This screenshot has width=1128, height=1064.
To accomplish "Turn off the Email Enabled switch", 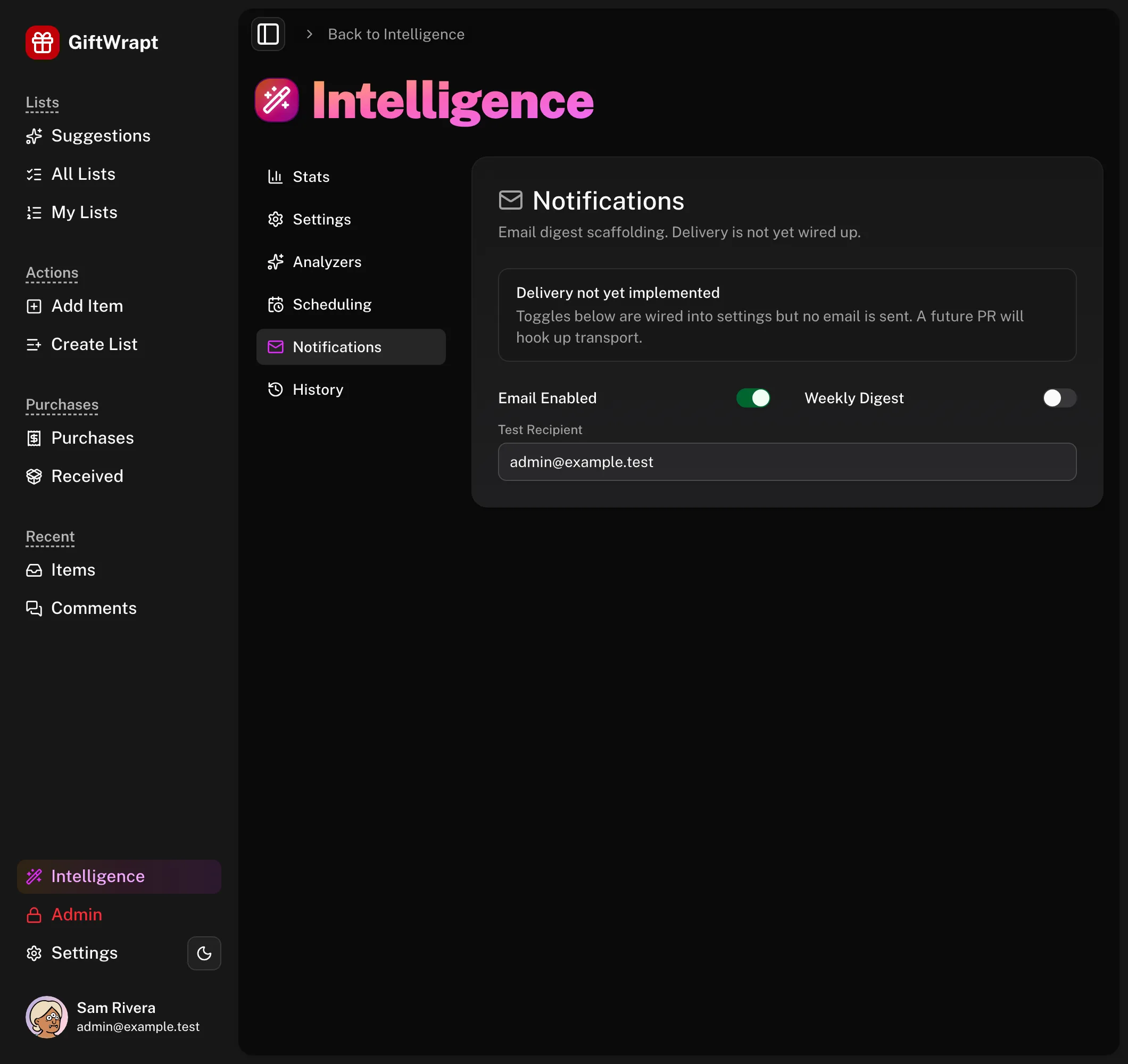I will tap(753, 398).
